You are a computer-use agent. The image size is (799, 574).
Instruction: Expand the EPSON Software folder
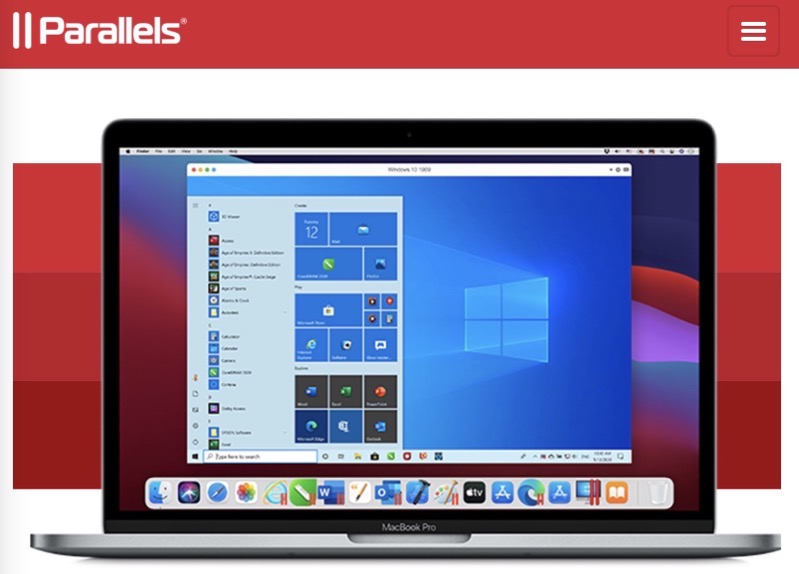(x=248, y=432)
